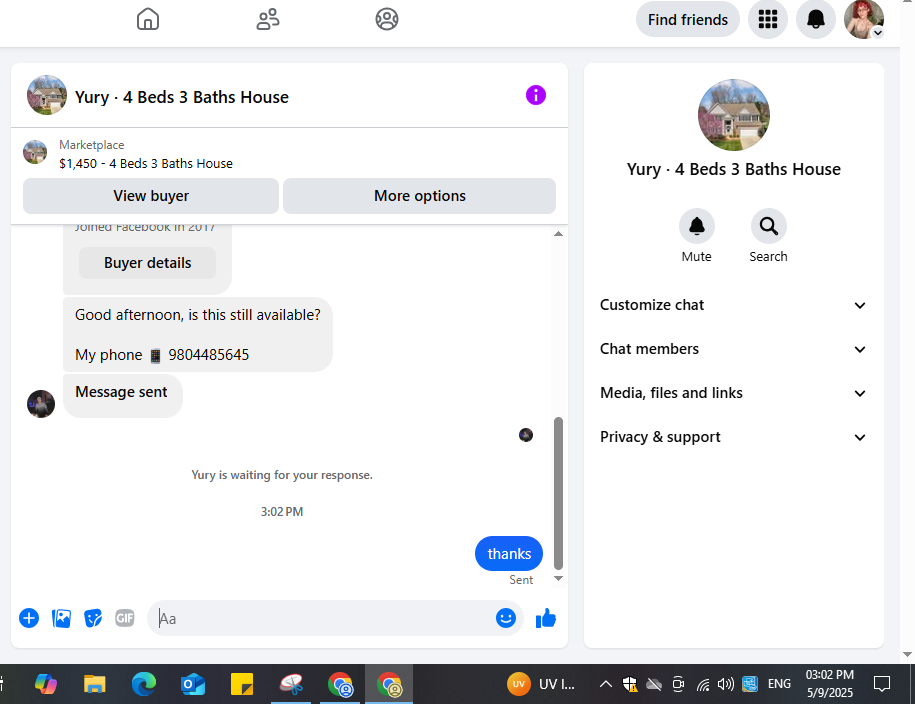Open More options for listing

[420, 196]
